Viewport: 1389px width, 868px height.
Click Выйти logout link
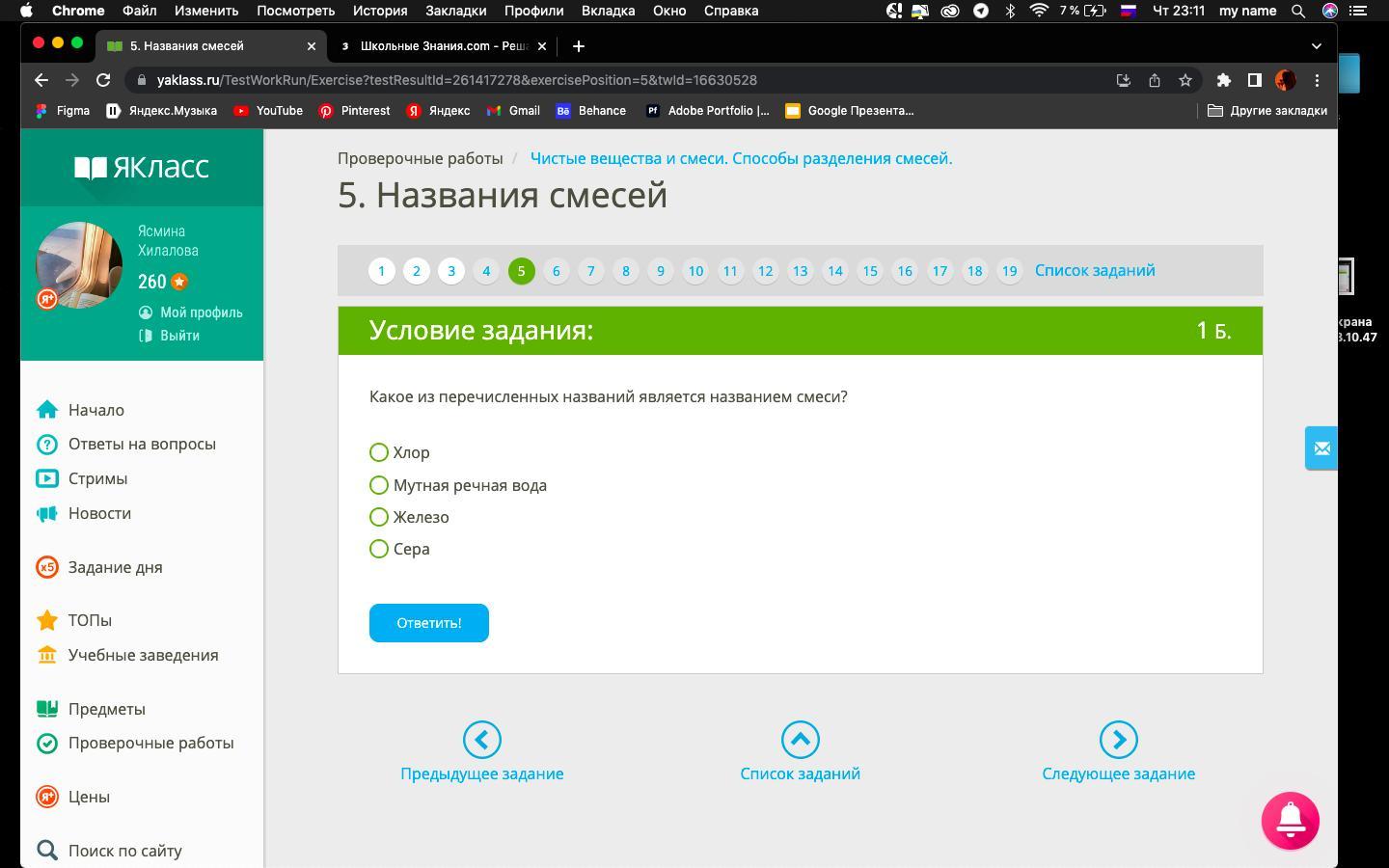[170, 336]
